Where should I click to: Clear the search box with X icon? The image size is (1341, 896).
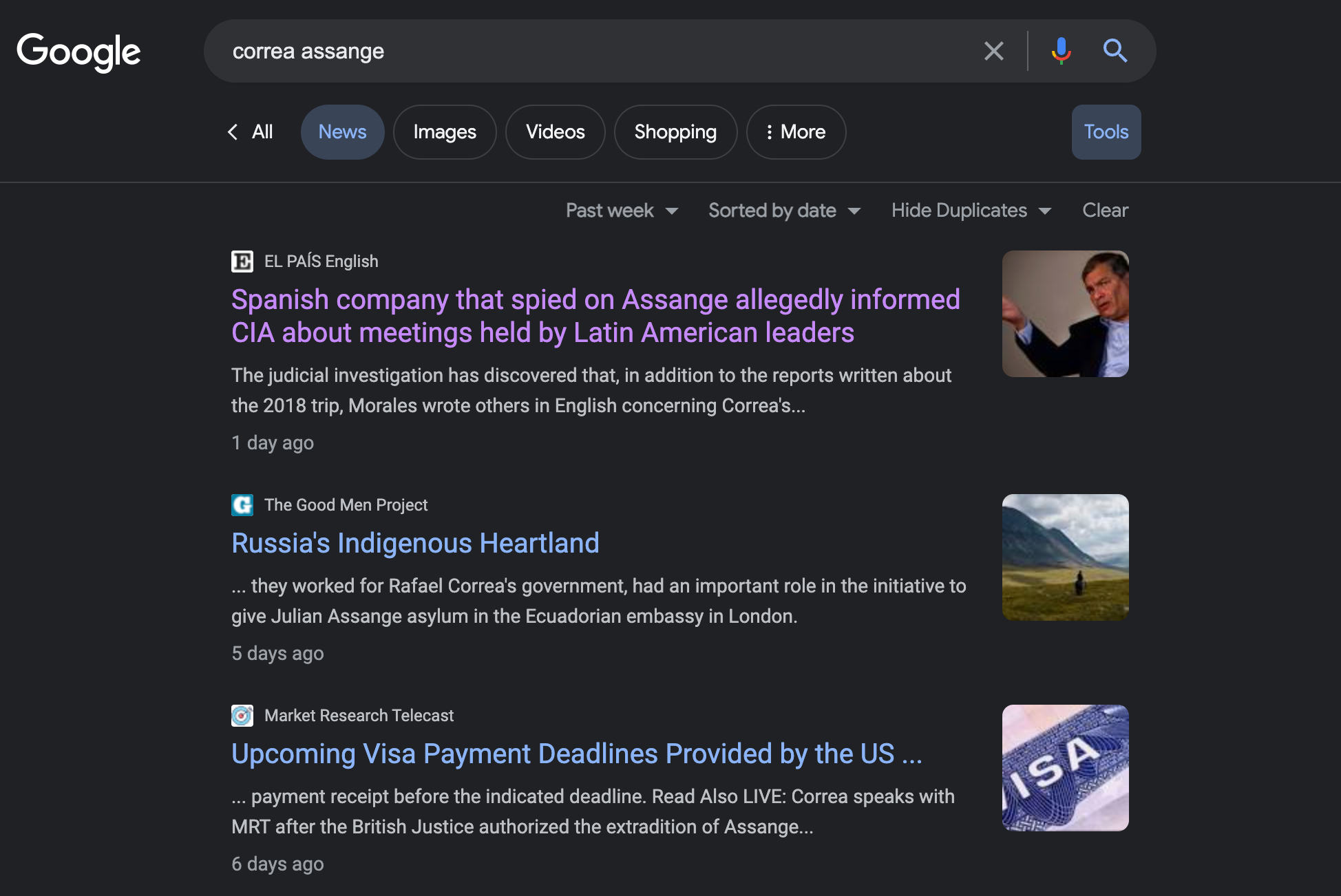(x=993, y=51)
